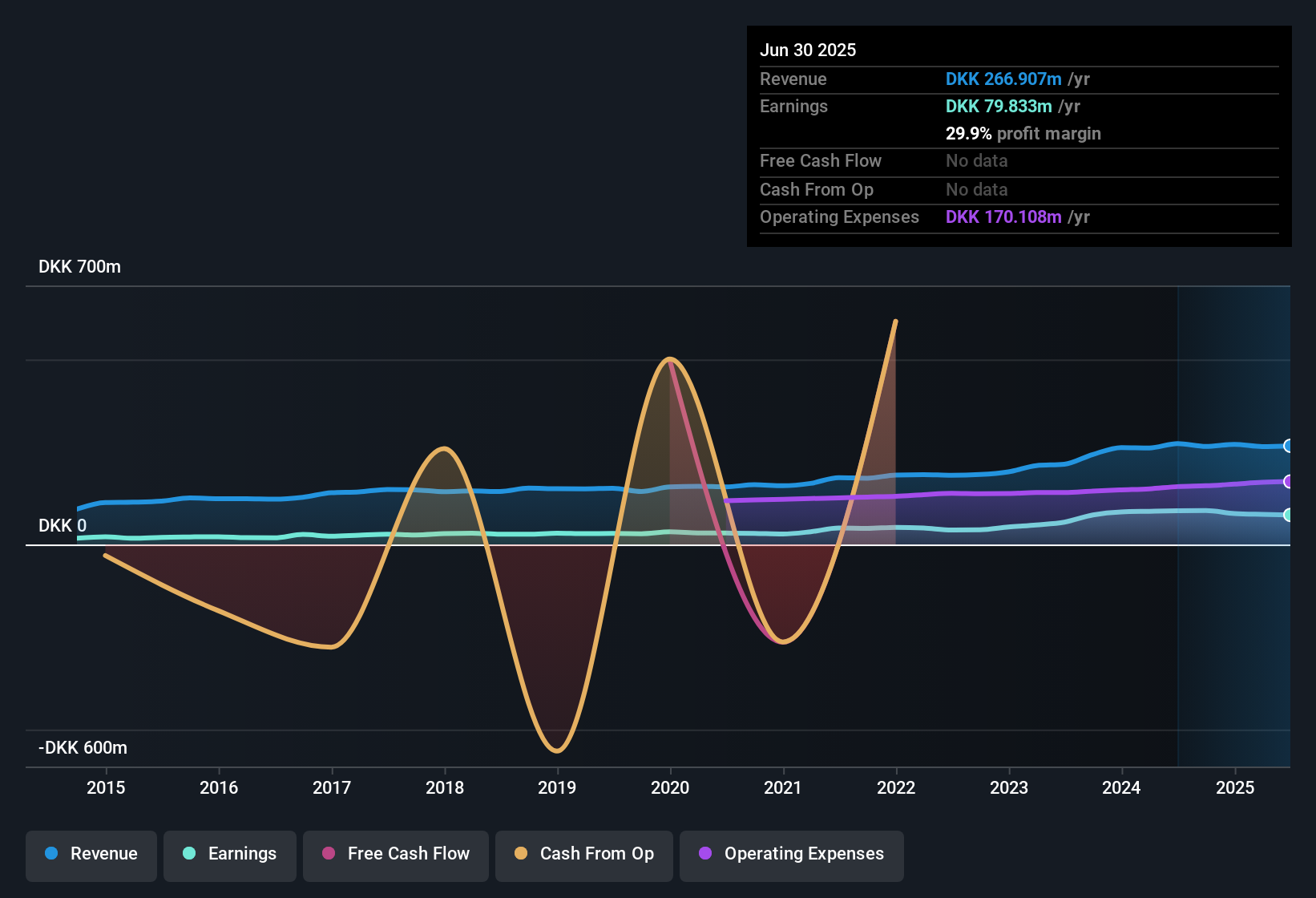
Task: Select the 2025 x-axis label
Action: (1235, 788)
